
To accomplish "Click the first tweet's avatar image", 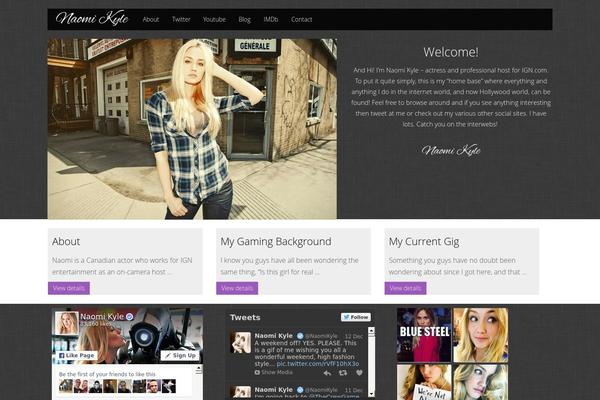I will (x=240, y=343).
